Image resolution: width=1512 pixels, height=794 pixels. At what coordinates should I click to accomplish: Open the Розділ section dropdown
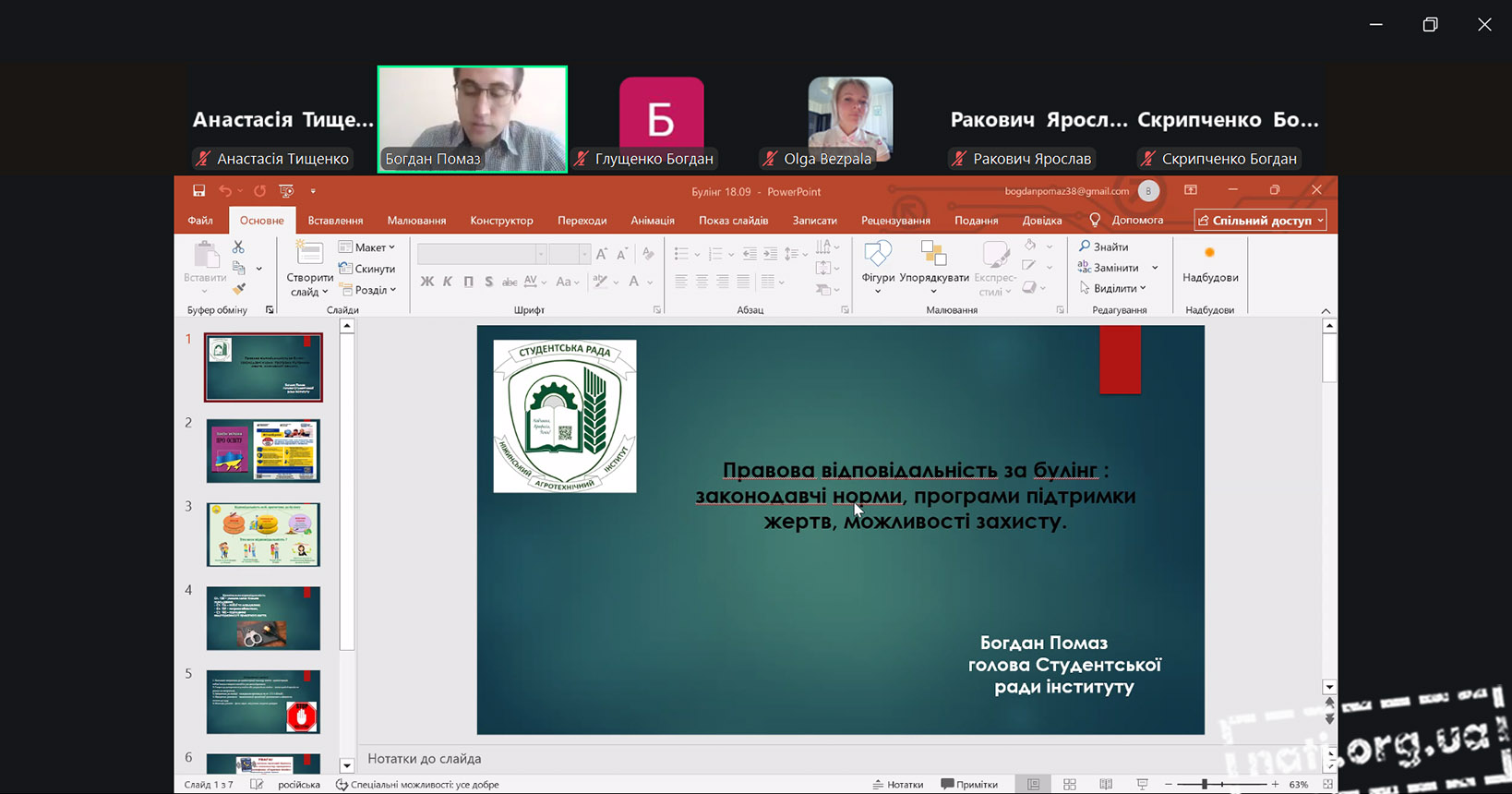368,290
